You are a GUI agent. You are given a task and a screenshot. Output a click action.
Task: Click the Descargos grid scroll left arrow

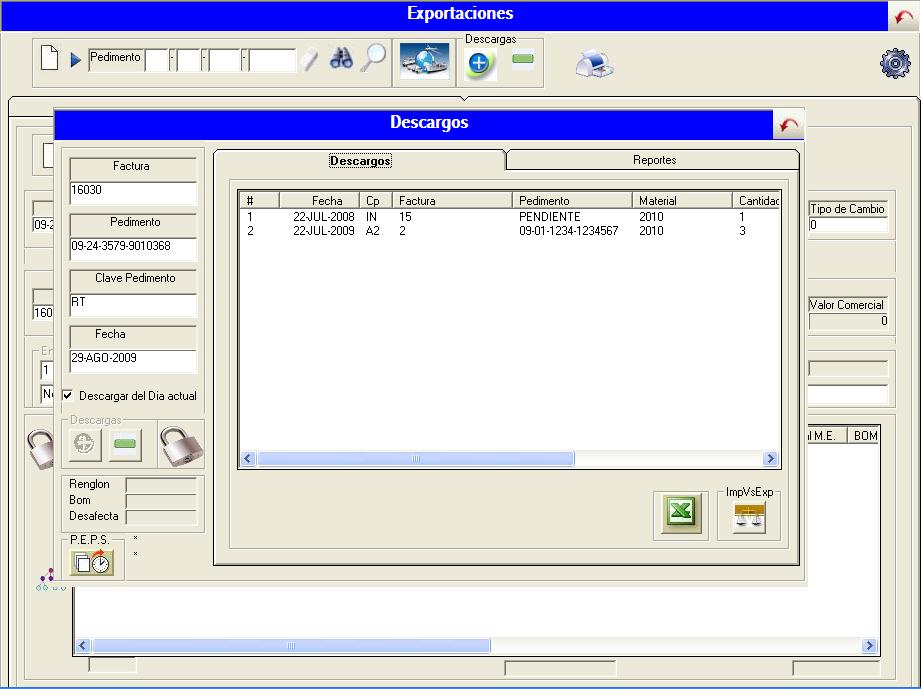coord(248,459)
